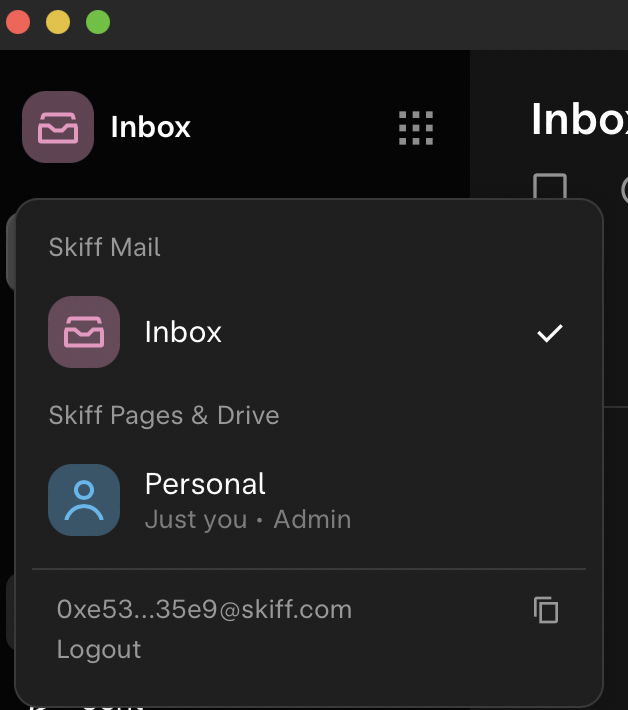Image resolution: width=628 pixels, height=710 pixels.
Task: Select Inbox under Skiff Mail
Action: 309,332
